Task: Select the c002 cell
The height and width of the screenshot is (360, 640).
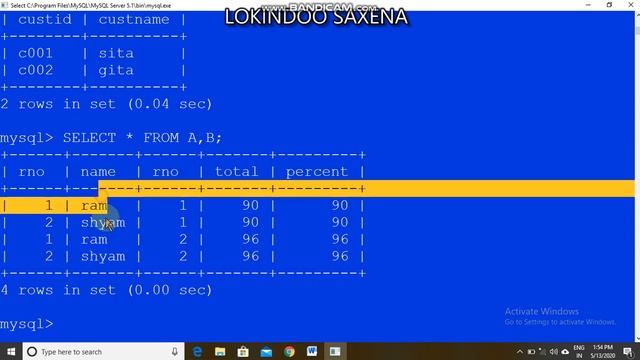Action: (36, 70)
